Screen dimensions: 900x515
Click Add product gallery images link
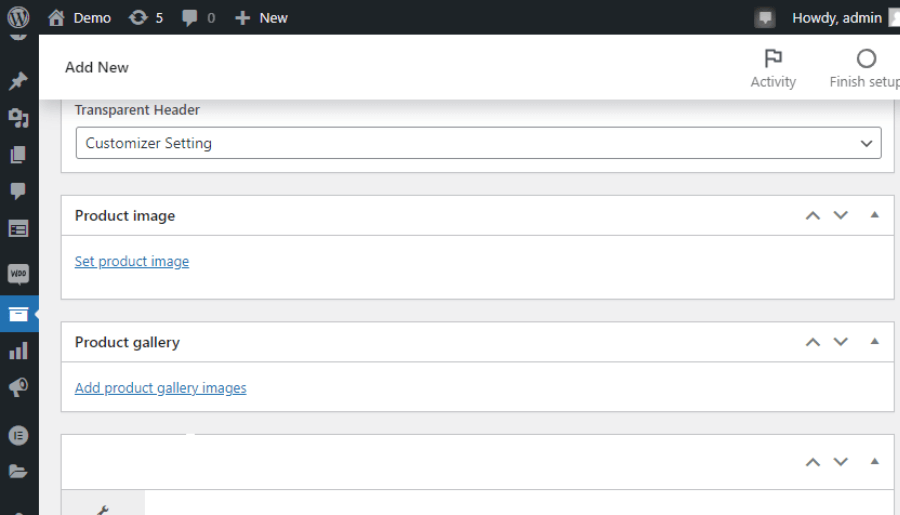pos(160,388)
